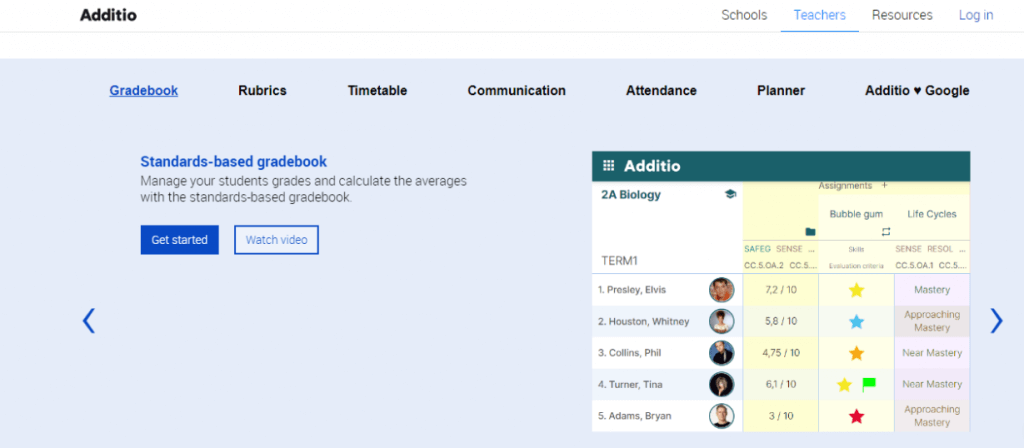This screenshot has height=448, width=1024.
Task: Select the Additio ♥ Google tab
Action: pos(917,91)
